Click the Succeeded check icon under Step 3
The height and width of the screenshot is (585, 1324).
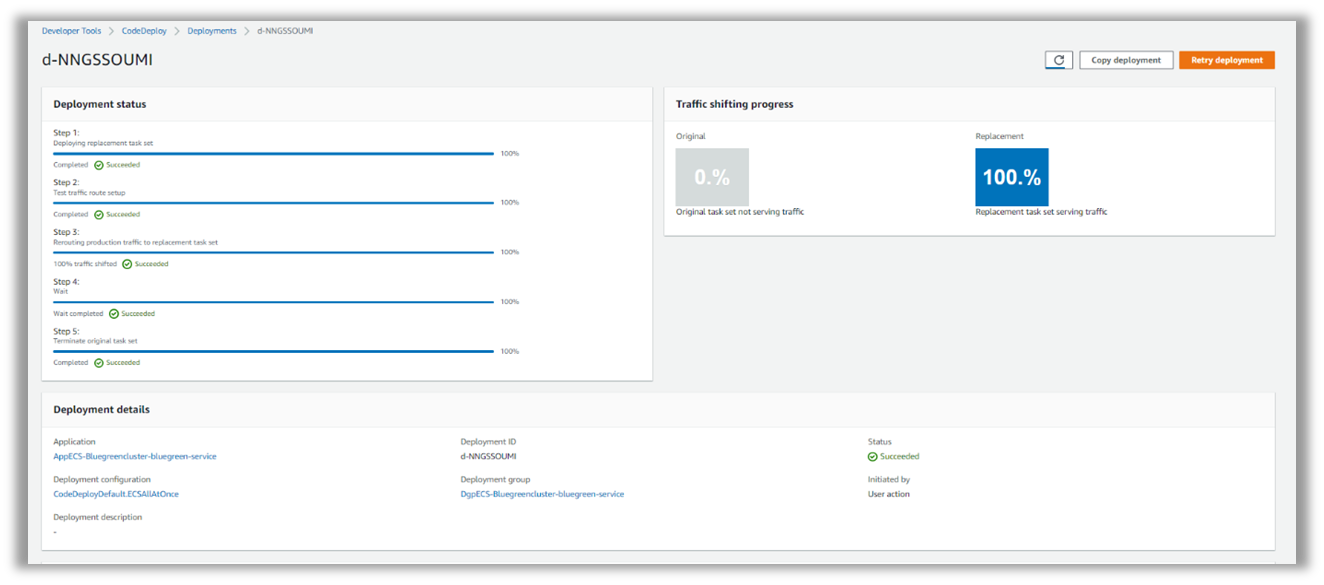(129, 263)
